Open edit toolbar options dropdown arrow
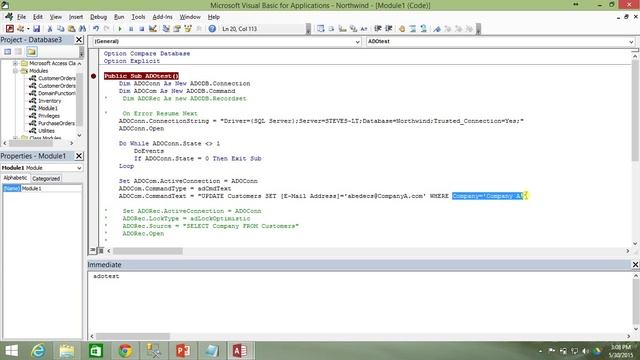This screenshot has width=640, height=360. [478, 29]
